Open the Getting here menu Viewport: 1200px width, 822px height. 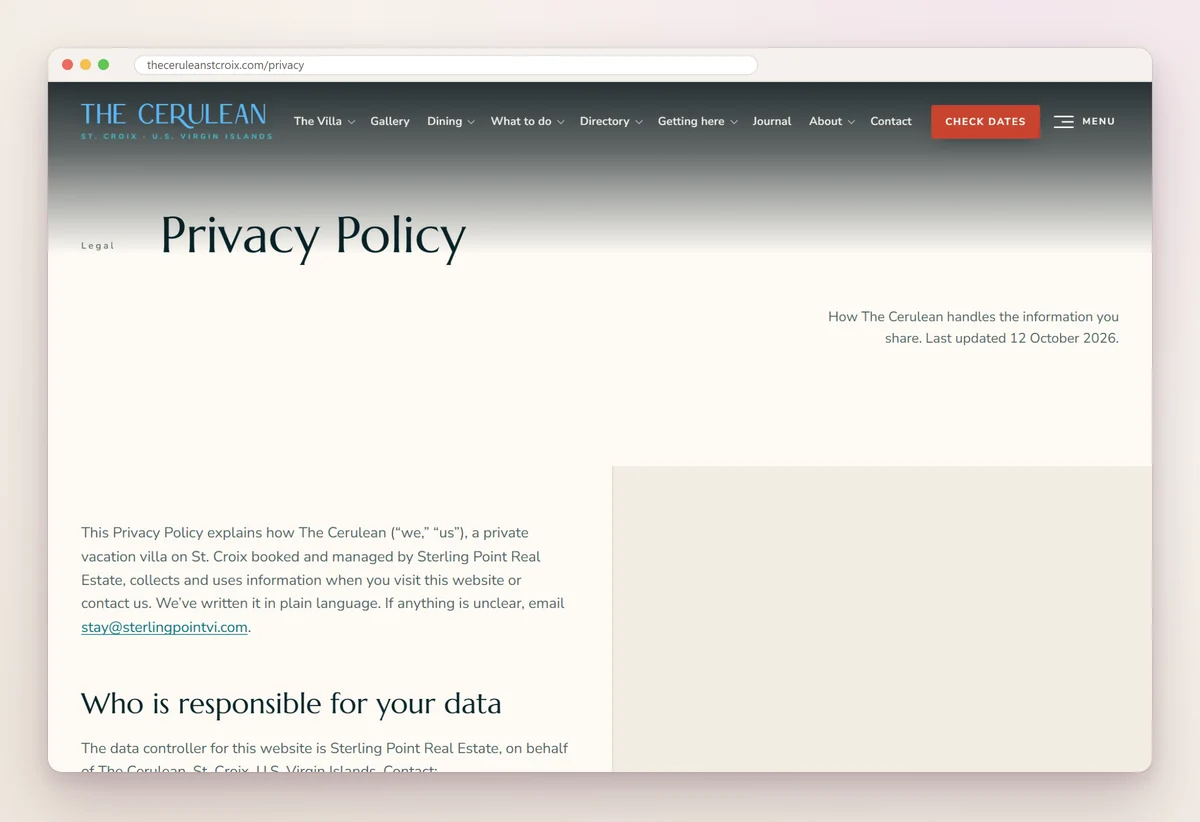(x=691, y=121)
